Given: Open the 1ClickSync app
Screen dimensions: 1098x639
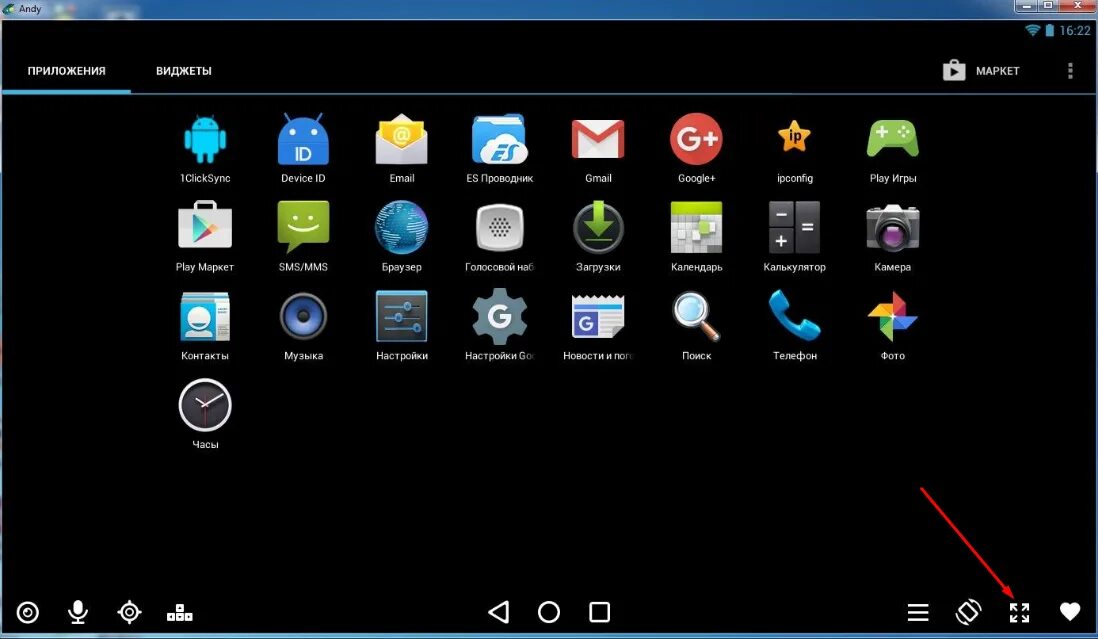Looking at the screenshot, I should click(x=204, y=139).
